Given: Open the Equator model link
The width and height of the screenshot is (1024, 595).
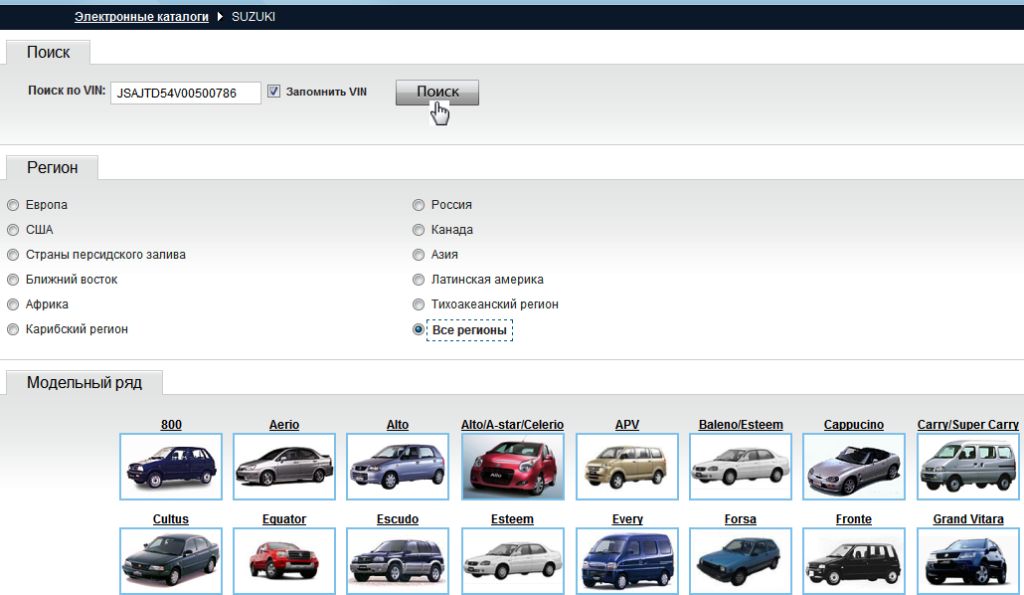Looking at the screenshot, I should pos(284,519).
